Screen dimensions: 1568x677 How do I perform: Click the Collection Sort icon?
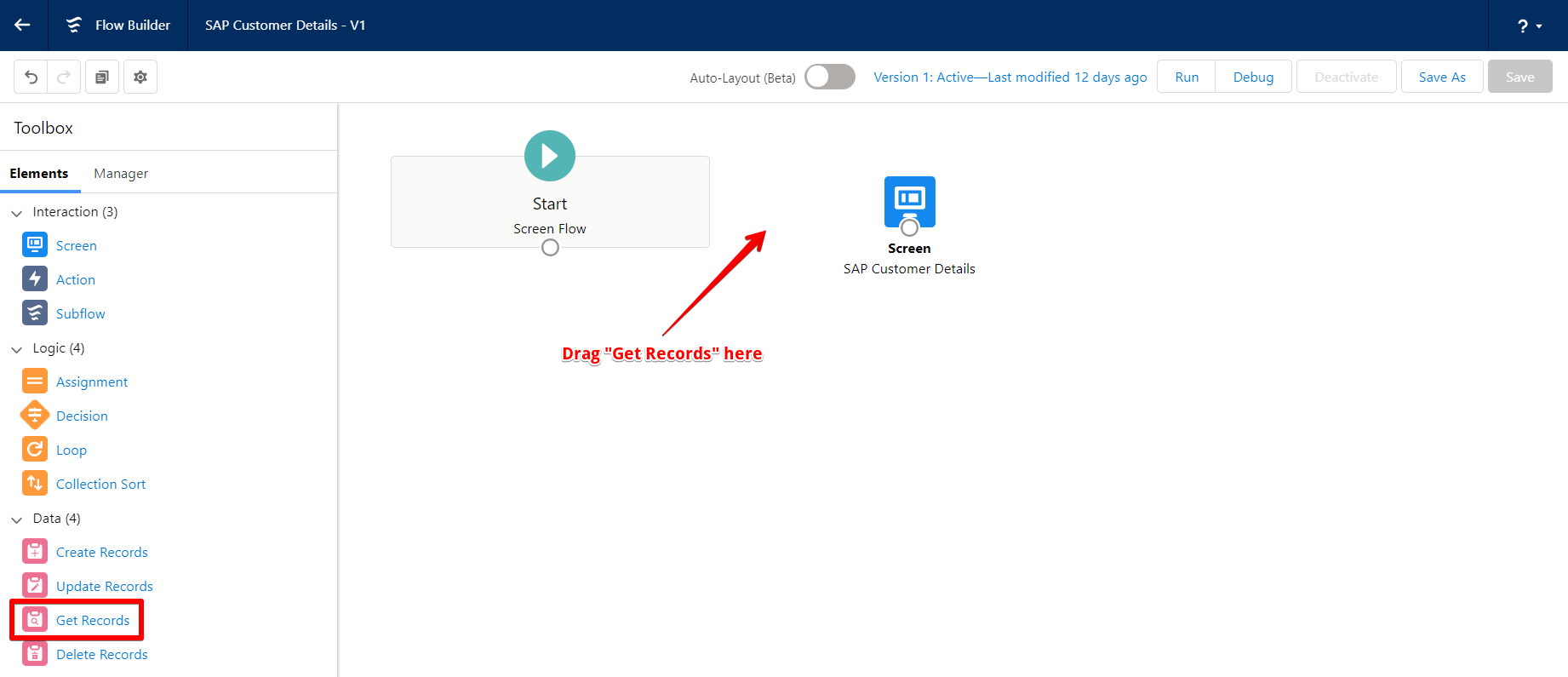tap(35, 483)
